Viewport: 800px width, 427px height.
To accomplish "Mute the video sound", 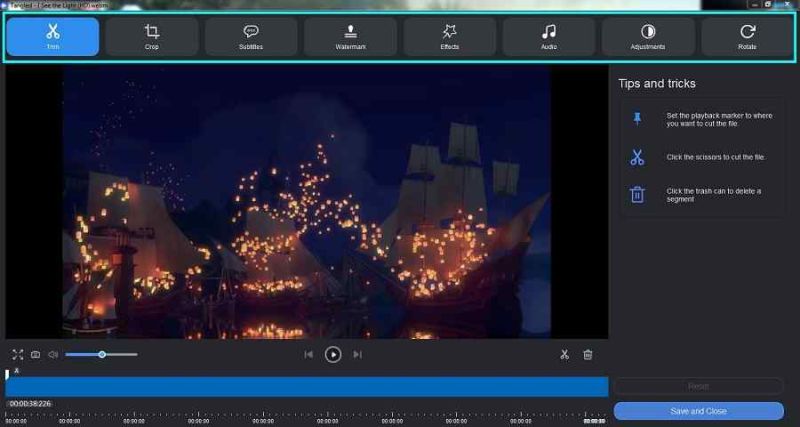I will coord(53,354).
